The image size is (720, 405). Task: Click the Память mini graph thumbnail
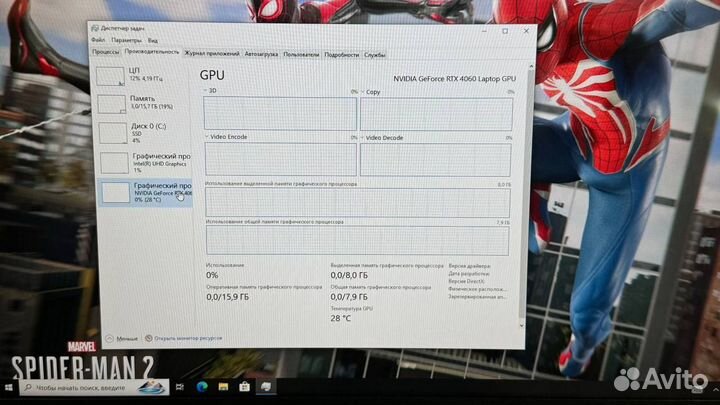click(112, 104)
